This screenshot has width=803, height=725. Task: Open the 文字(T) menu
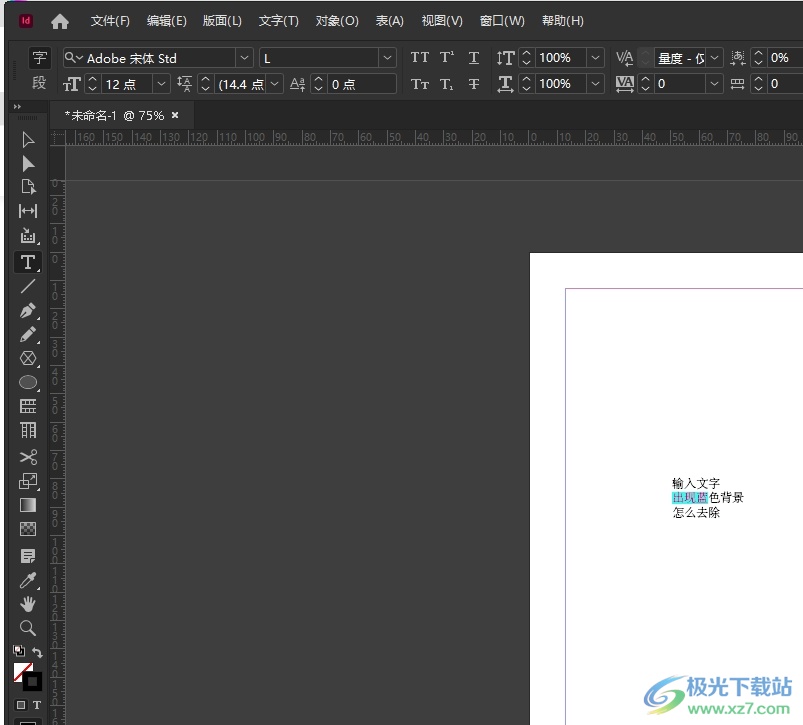pos(278,21)
